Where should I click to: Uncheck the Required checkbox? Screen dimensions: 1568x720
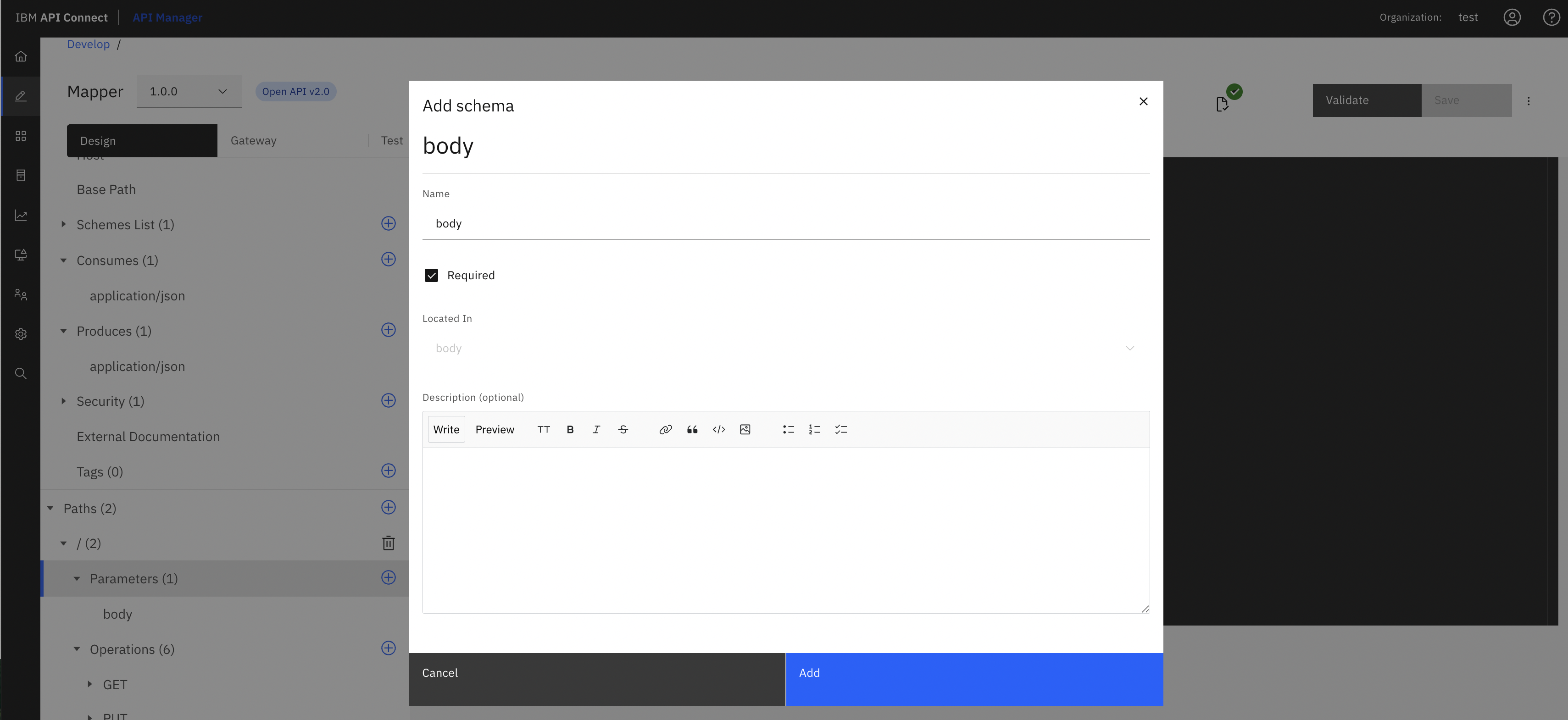pos(432,276)
